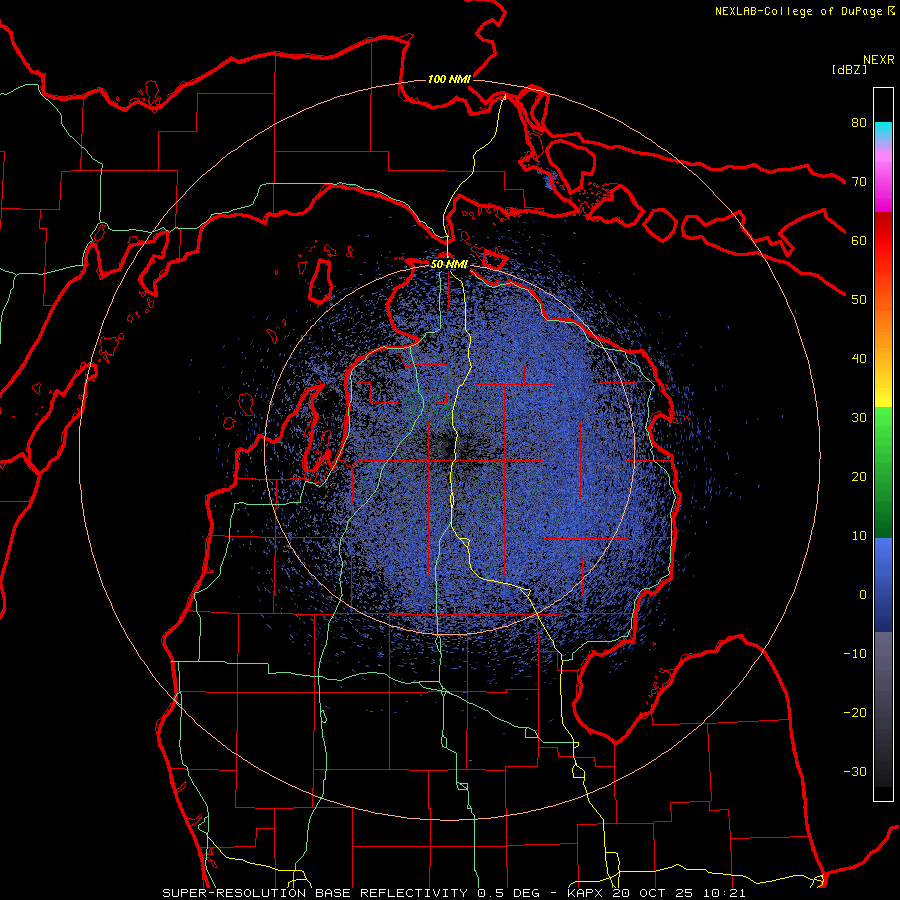Click the 70 value on dBZ scale
This screenshot has height=900, width=900.
859,182
